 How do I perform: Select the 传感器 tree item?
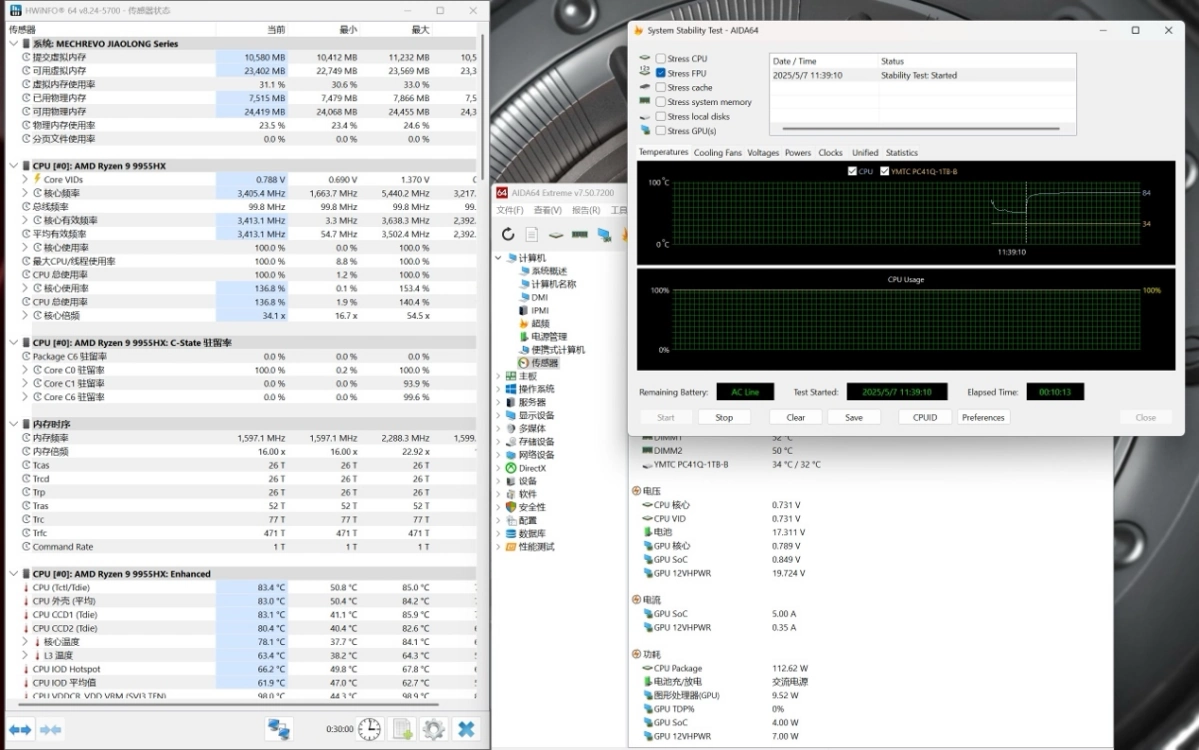click(x=545, y=363)
